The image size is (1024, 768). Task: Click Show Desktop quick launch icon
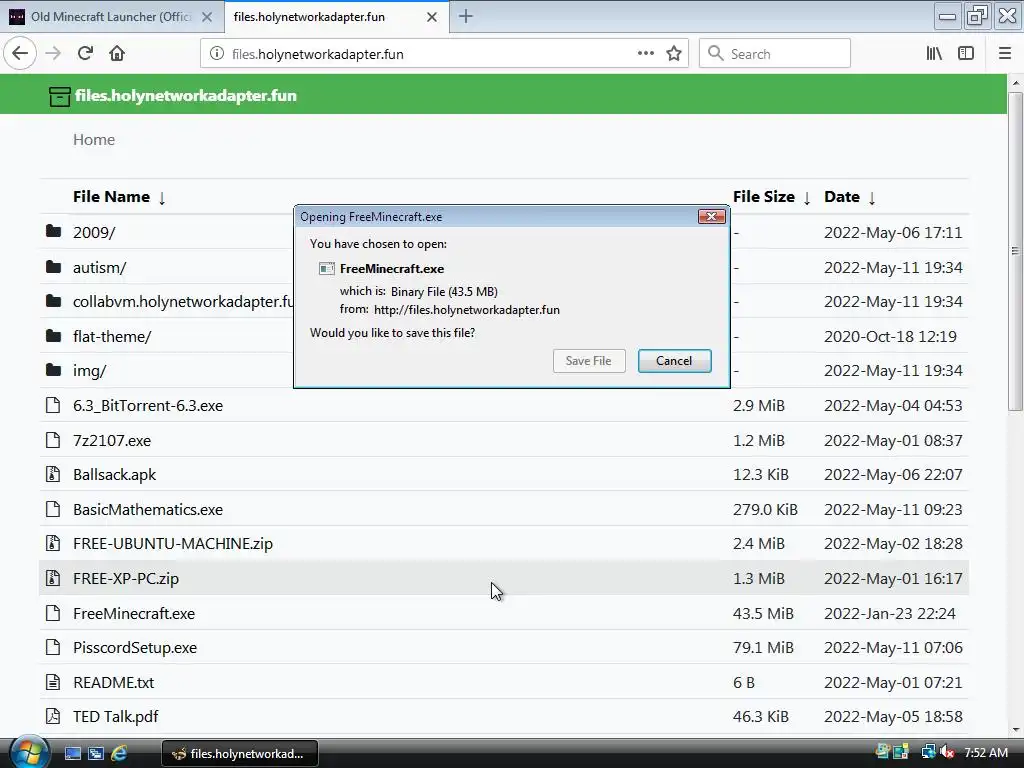click(72, 754)
